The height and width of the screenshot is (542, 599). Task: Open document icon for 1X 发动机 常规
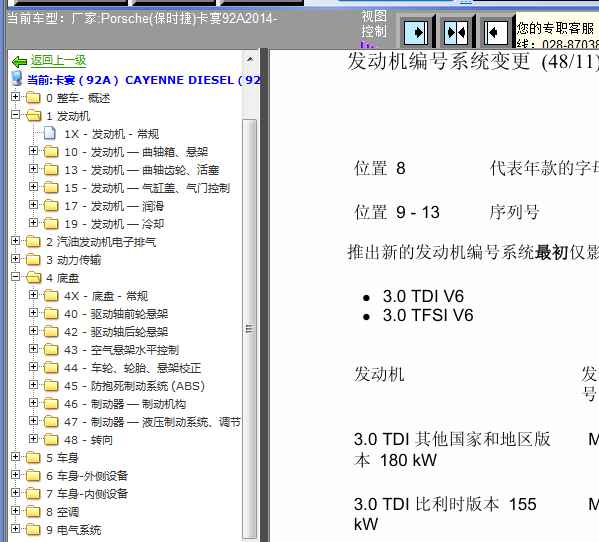point(50,133)
